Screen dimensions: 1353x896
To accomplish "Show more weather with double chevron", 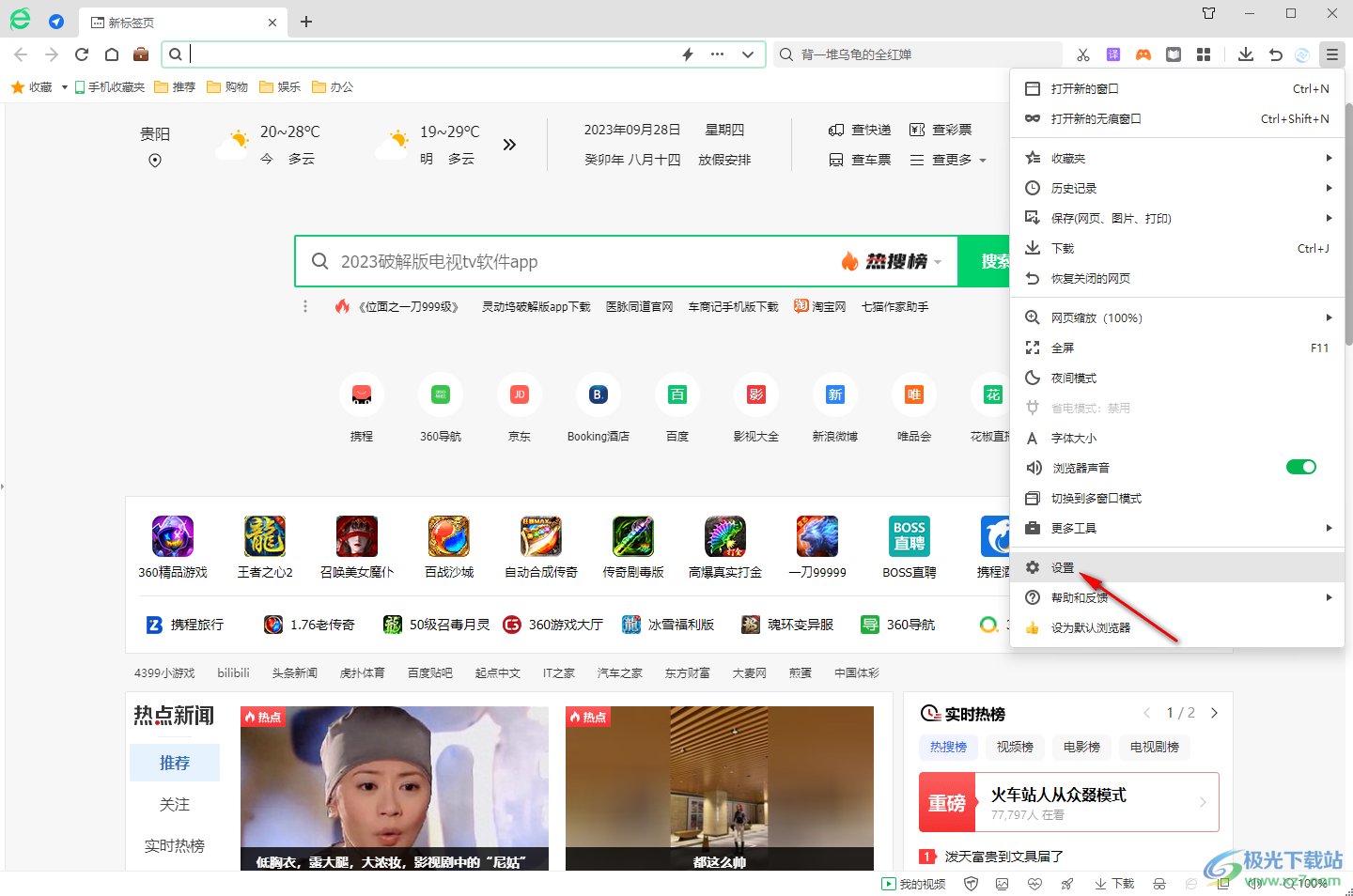I will (x=509, y=145).
